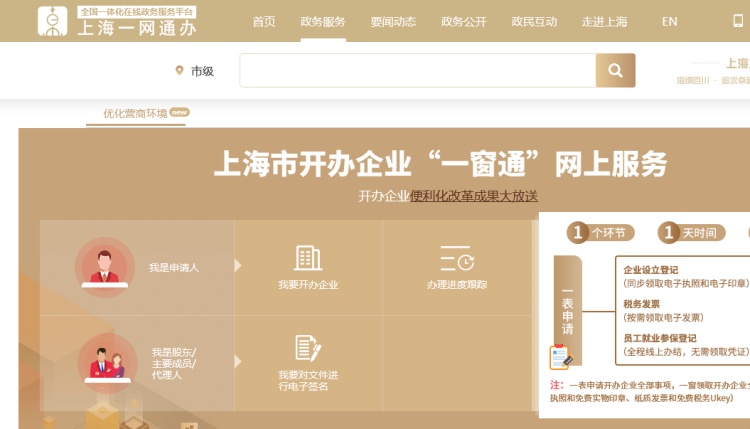Image resolution: width=750 pixels, height=429 pixels.
Task: Click the new badge on 优化营商环境
Action: (179, 112)
